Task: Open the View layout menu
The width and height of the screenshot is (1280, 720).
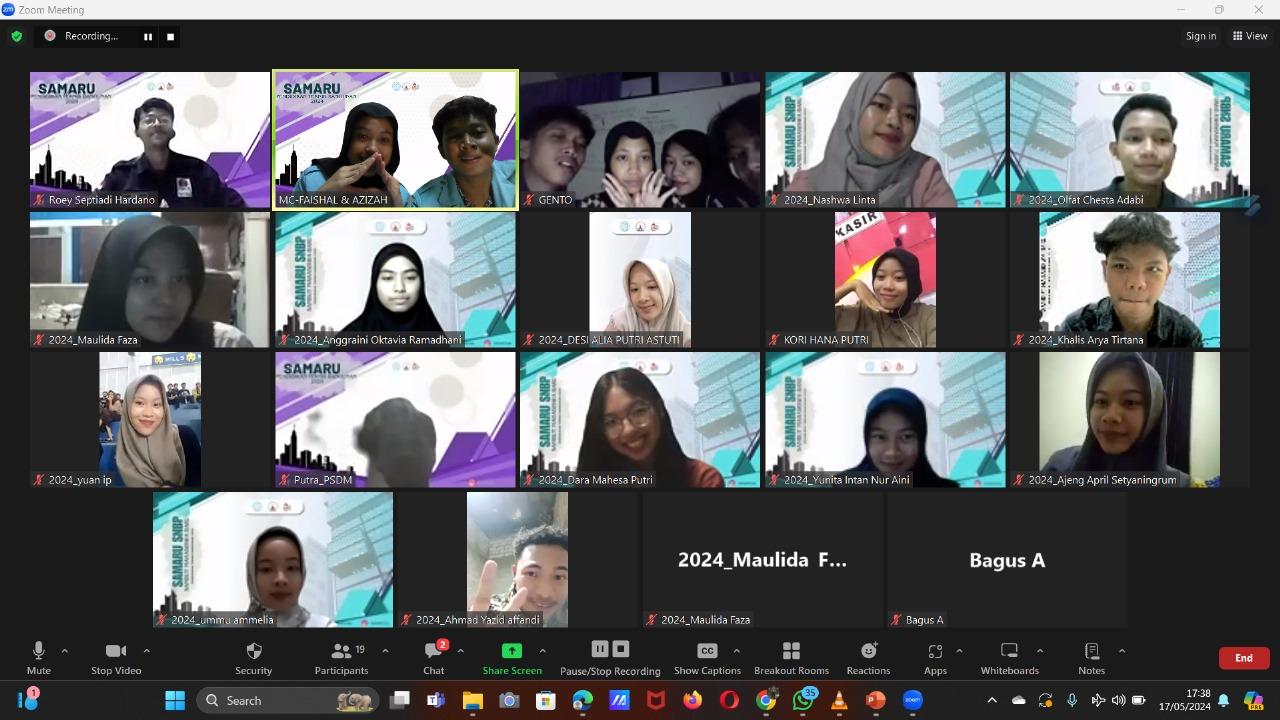Action: coord(1250,36)
